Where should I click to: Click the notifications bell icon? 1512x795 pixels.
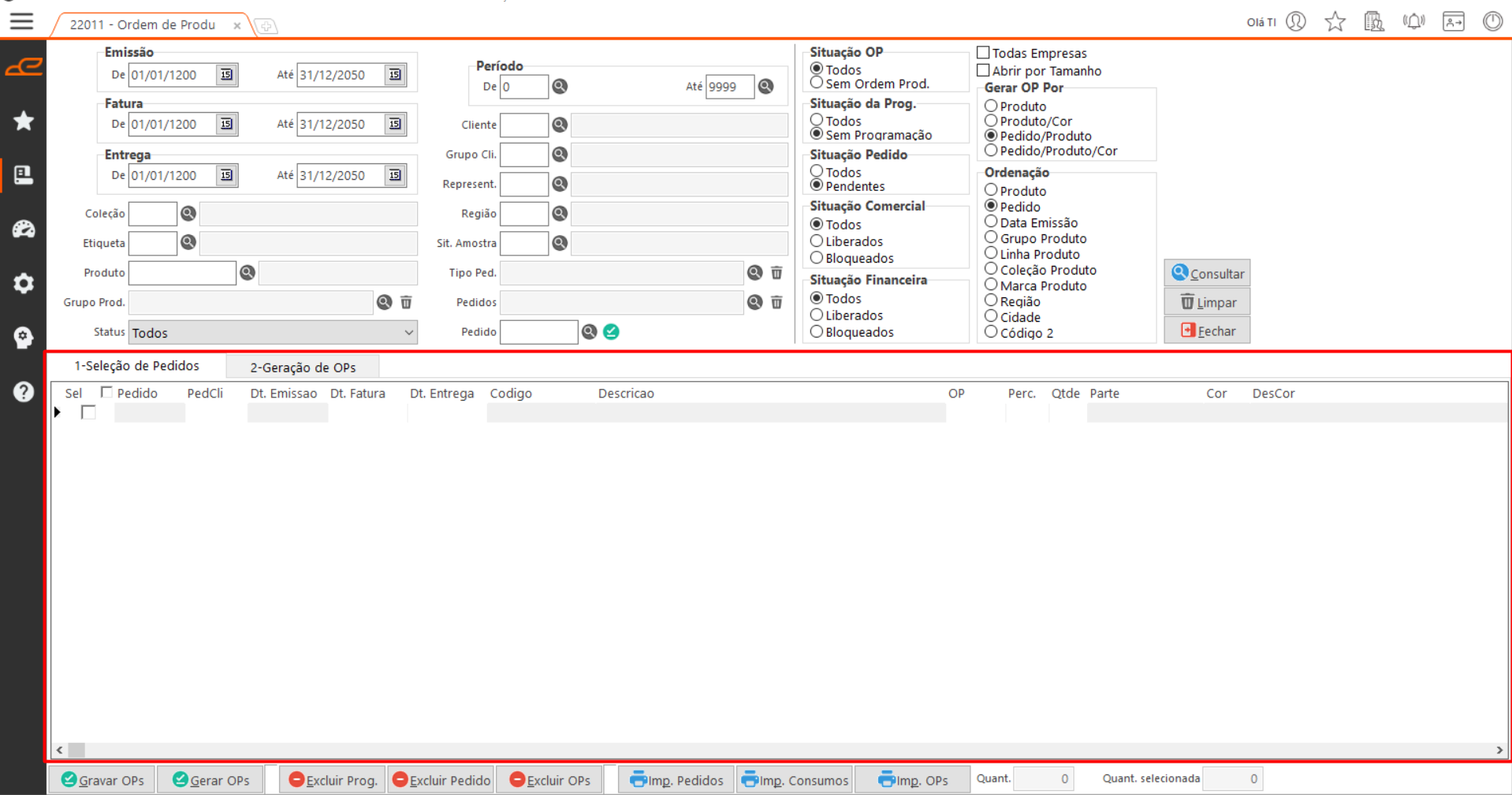[x=1413, y=21]
